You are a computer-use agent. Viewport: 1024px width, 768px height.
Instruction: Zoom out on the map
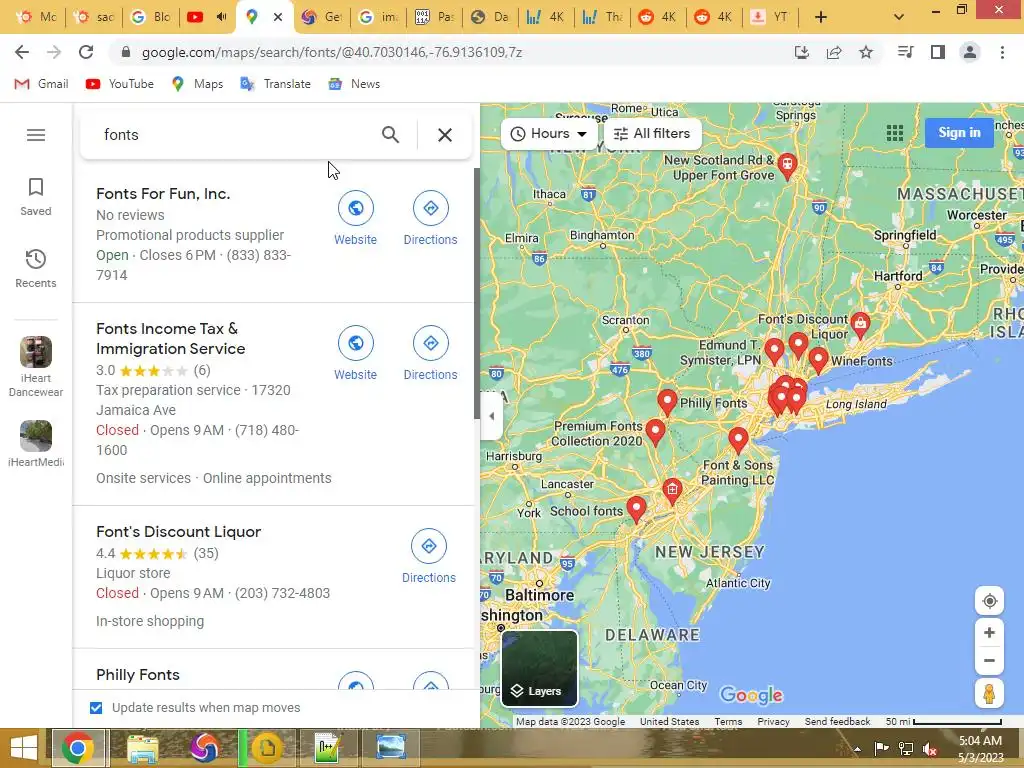(x=989, y=660)
